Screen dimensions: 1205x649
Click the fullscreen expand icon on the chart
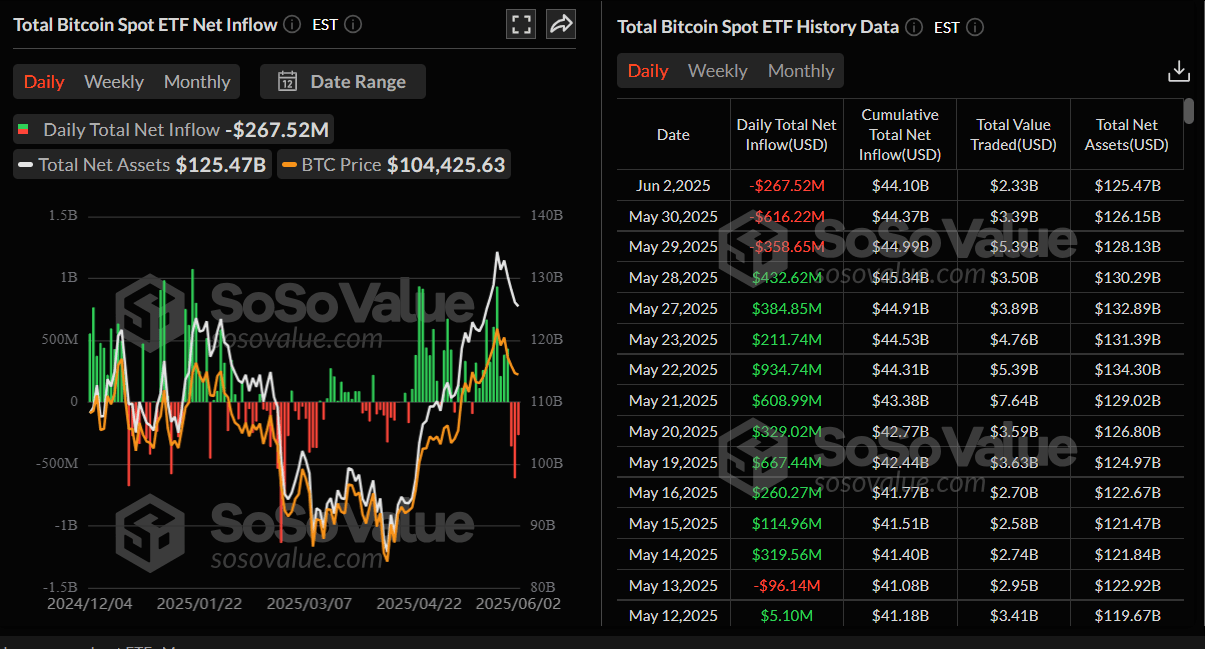(520, 24)
